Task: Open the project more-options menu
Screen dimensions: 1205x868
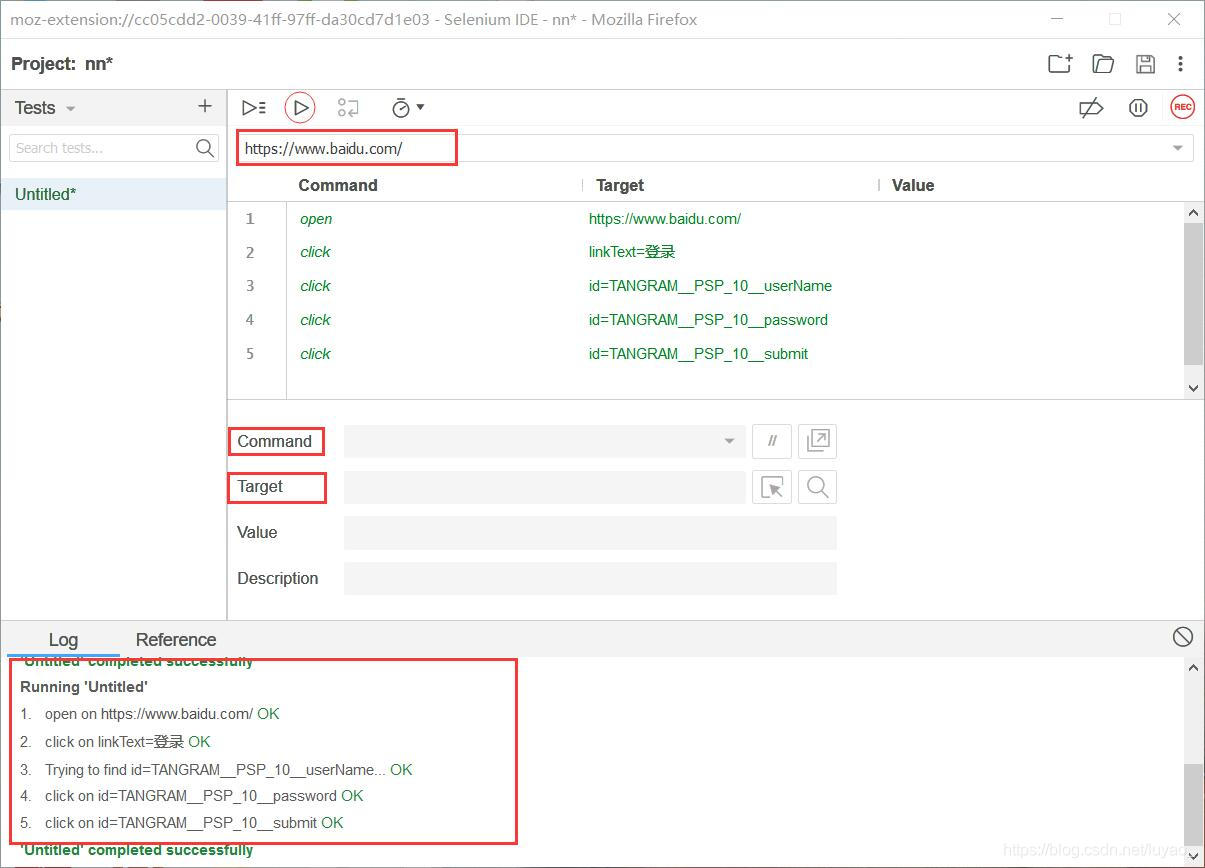Action: tap(1181, 64)
